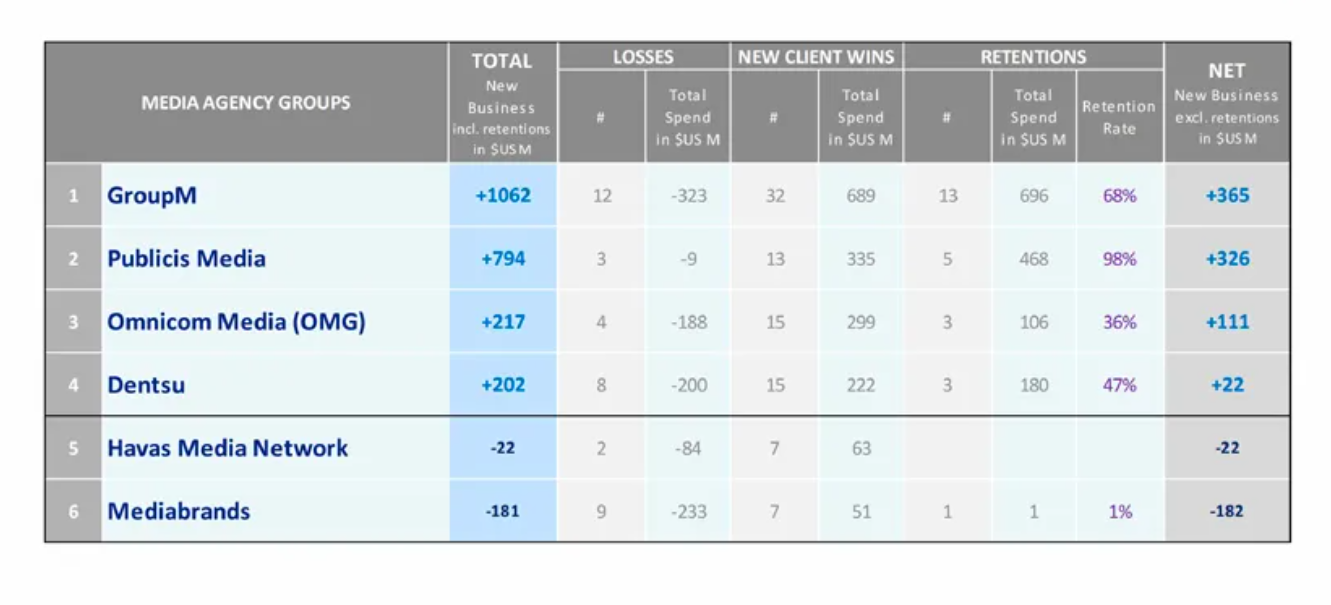1331x605 pixels.
Task: Select the Dentsu agency name
Action: point(146,385)
